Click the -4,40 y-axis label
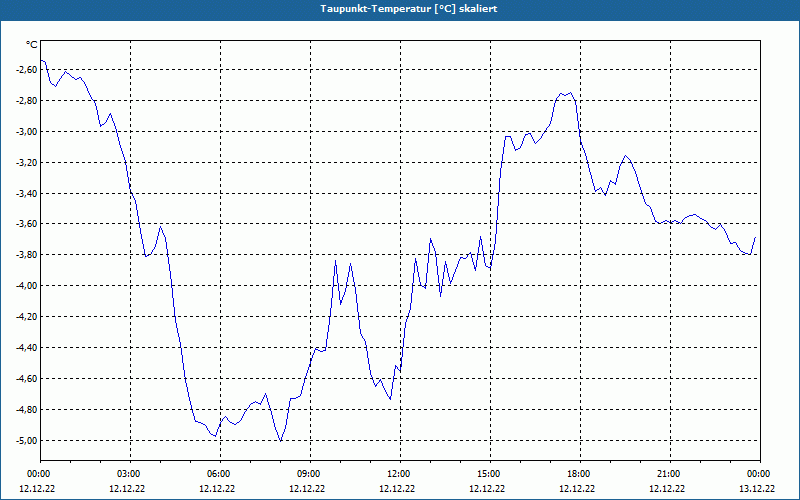This screenshot has width=800, height=500. (x=27, y=347)
